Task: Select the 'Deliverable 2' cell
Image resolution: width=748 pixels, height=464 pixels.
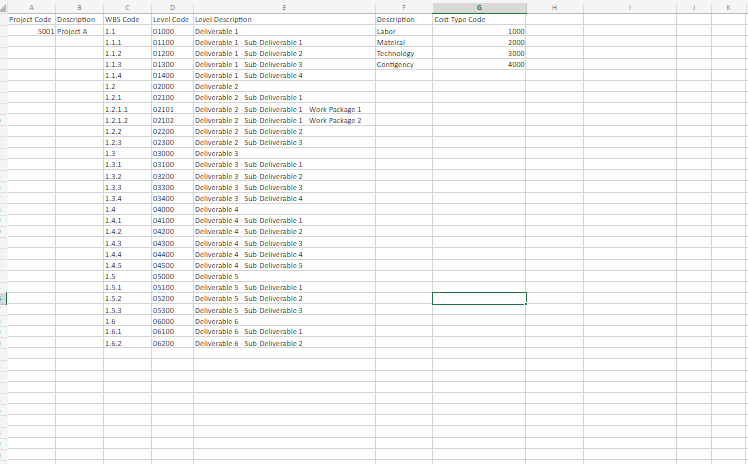Action: coord(284,86)
